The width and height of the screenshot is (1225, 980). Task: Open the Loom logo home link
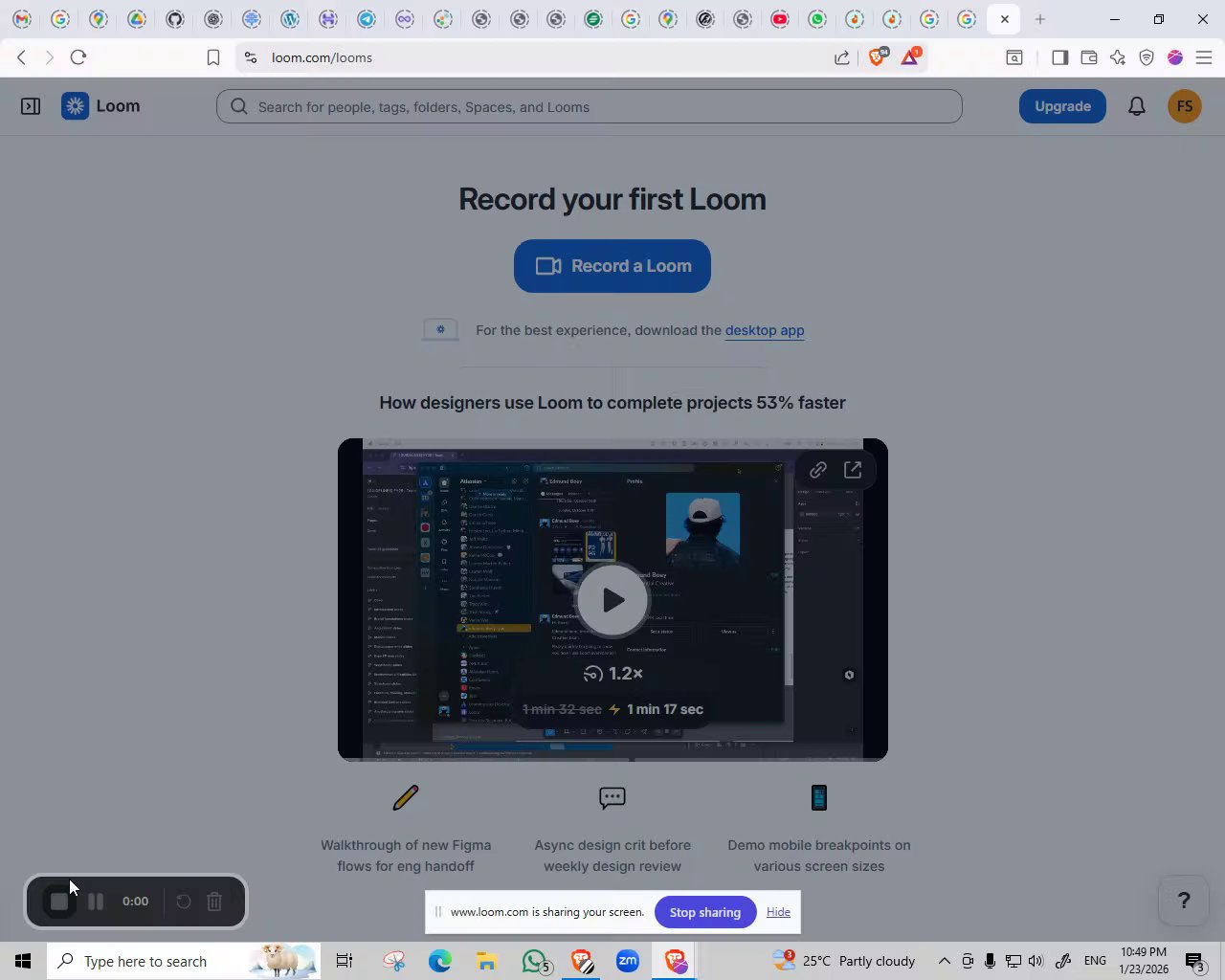tap(100, 106)
